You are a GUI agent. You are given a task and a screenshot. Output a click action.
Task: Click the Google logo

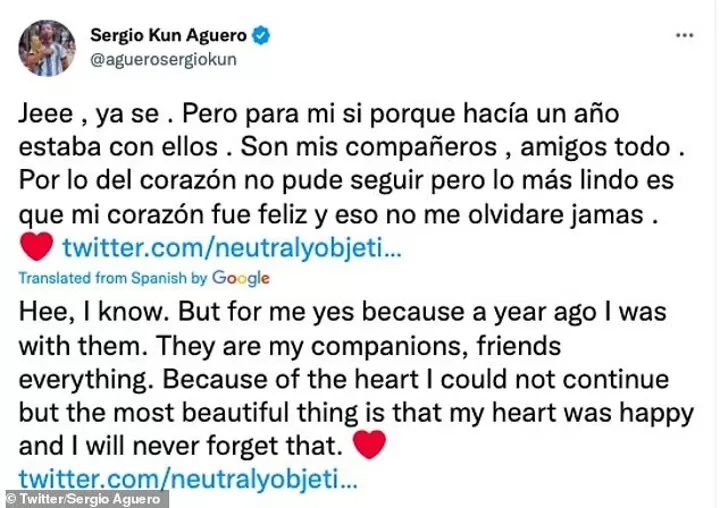point(241,278)
